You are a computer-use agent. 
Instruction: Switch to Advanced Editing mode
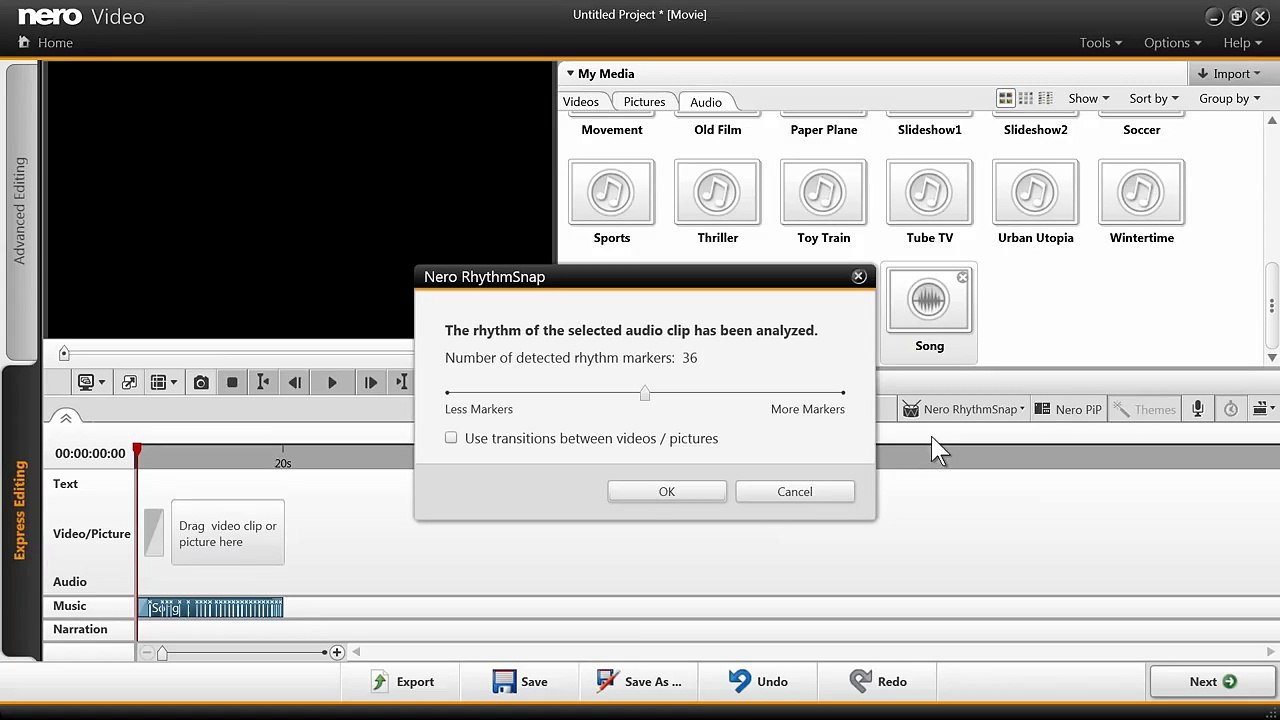20,210
